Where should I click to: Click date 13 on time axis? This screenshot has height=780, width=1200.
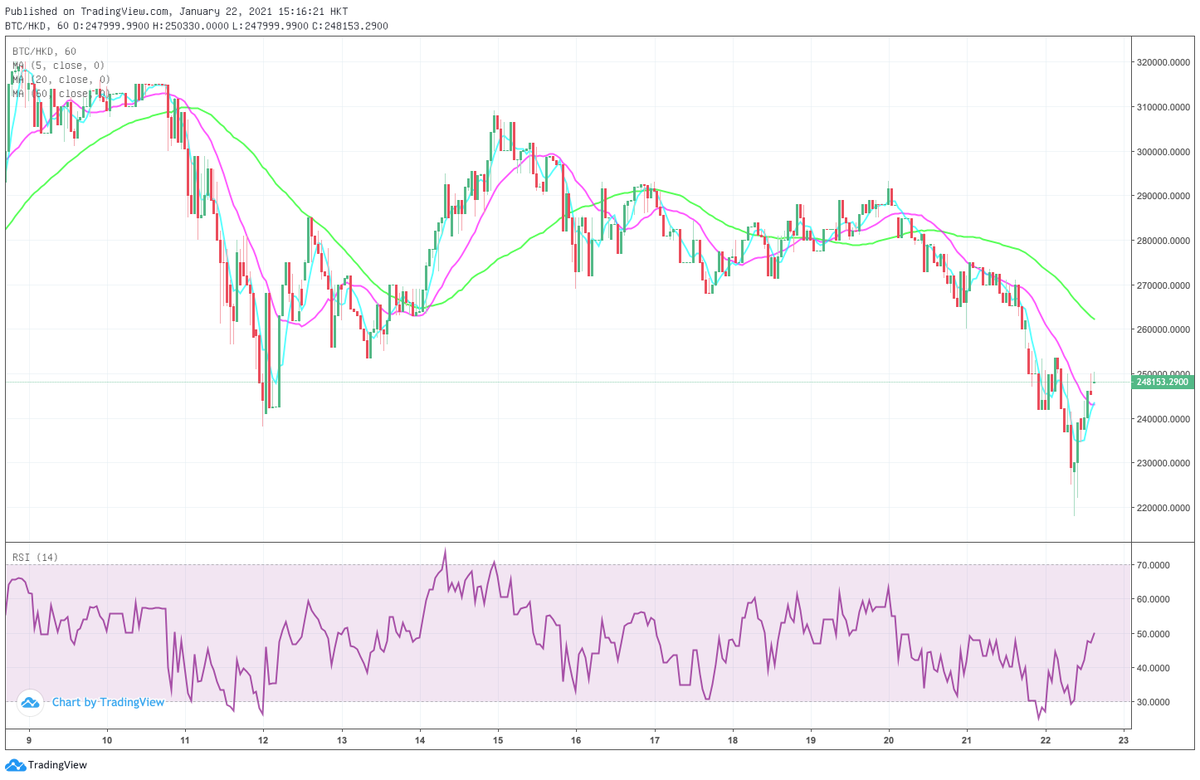click(340, 741)
